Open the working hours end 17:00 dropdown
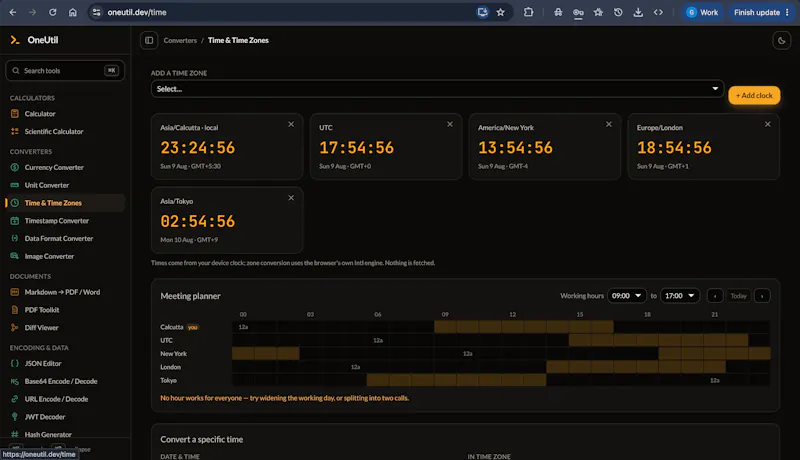Image resolution: width=800 pixels, height=460 pixels. 680,296
